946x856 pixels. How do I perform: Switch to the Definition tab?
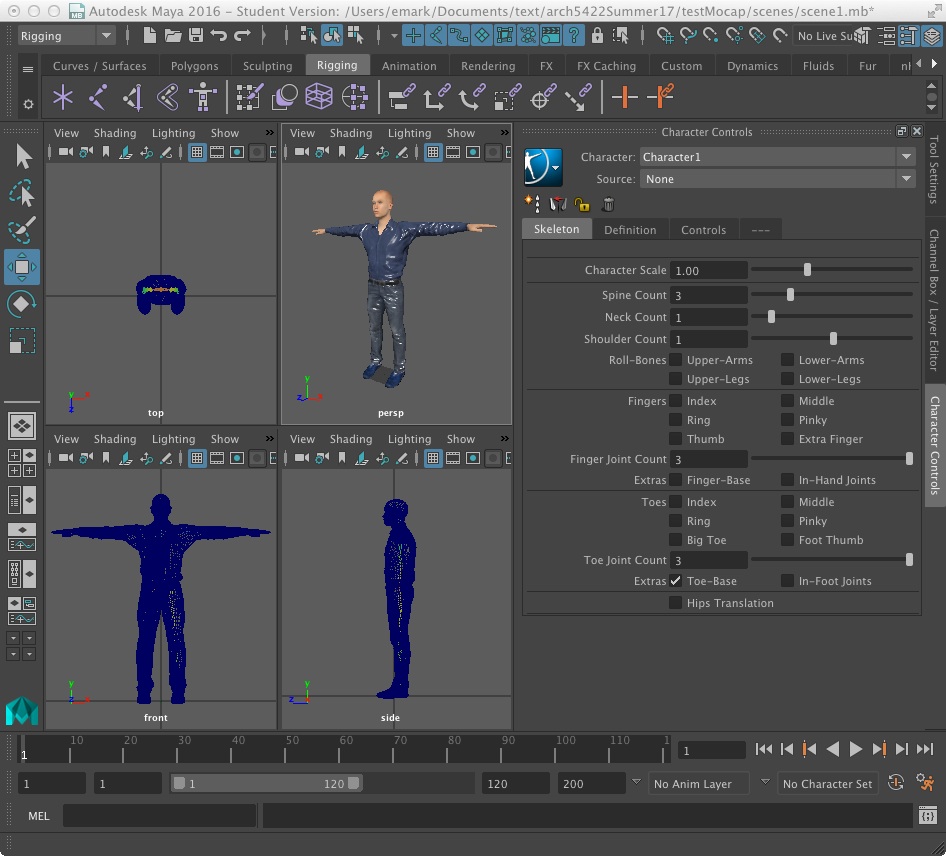pyautogui.click(x=630, y=230)
